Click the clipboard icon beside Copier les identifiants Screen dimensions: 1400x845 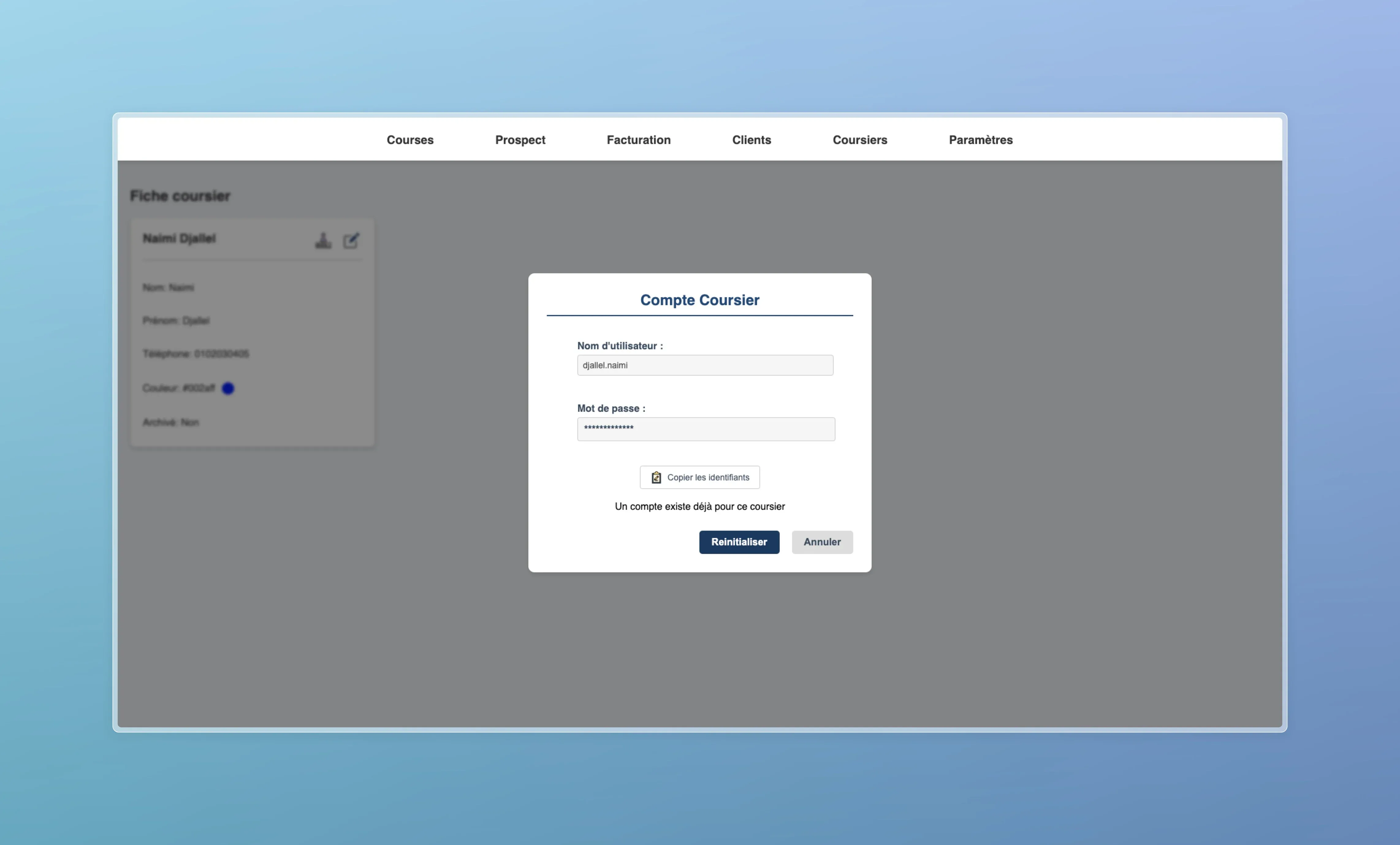[656, 478]
